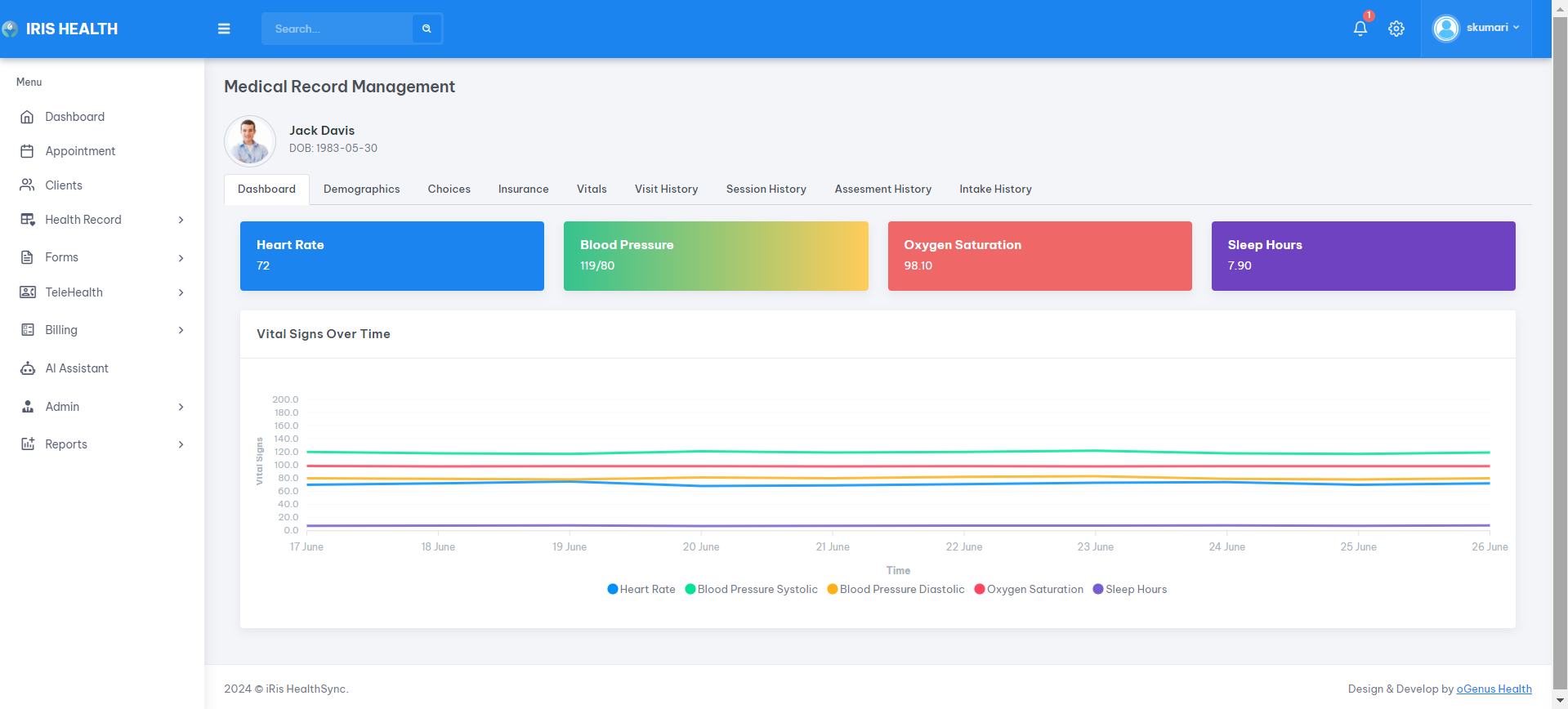Click inside the Search input field

337,29
